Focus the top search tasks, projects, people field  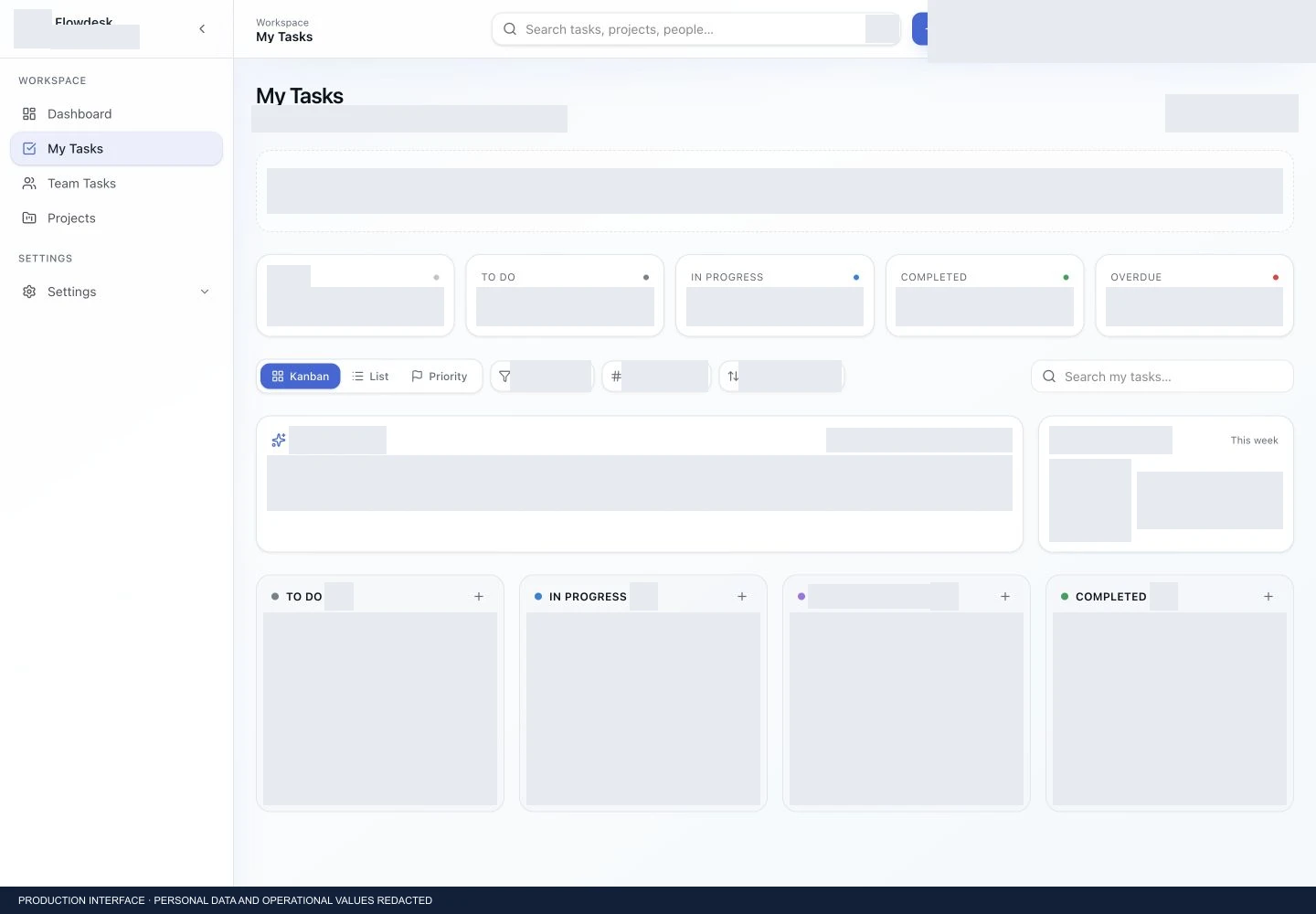(x=696, y=29)
